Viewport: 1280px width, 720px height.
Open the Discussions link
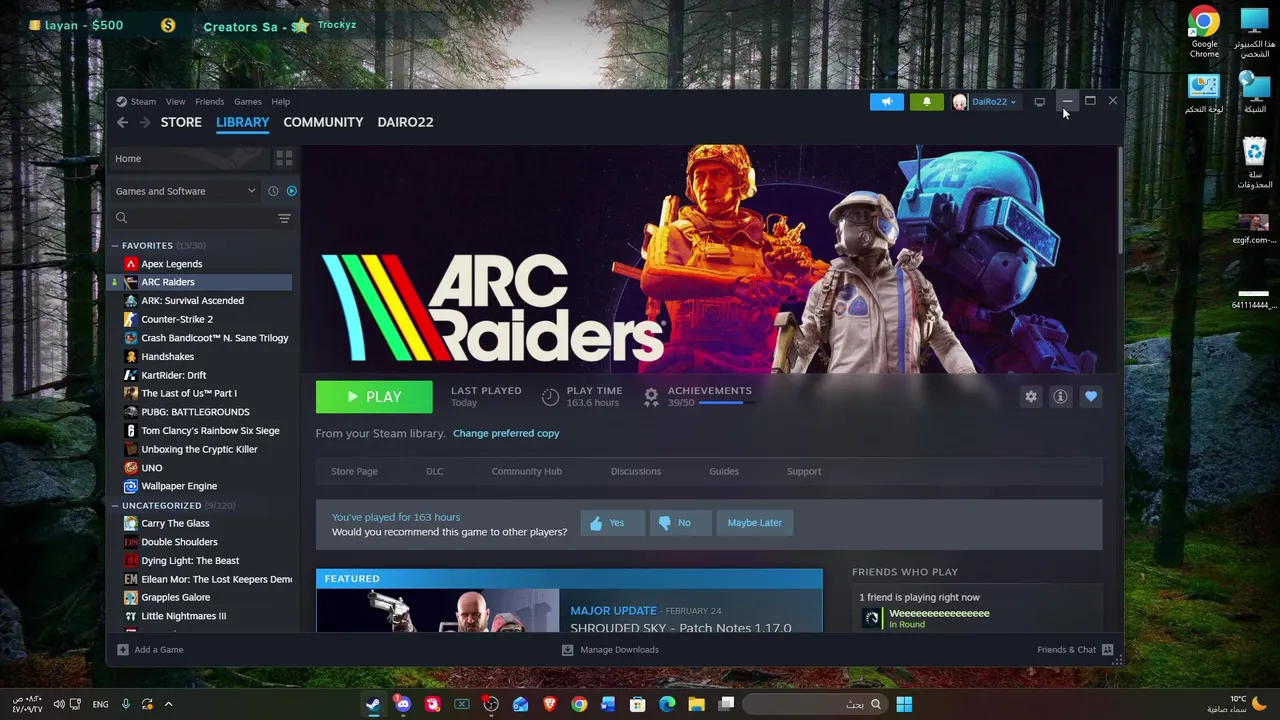click(x=636, y=471)
